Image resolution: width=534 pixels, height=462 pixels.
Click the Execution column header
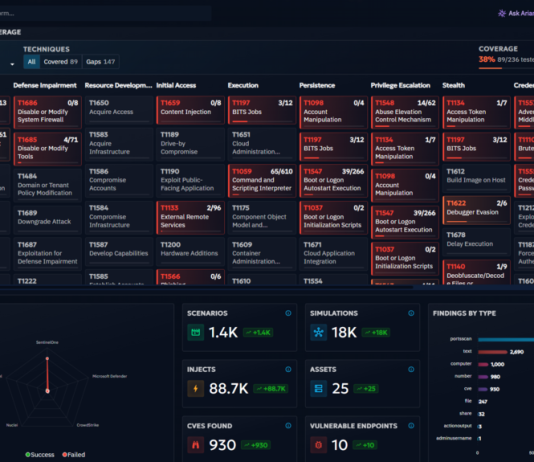243,85
